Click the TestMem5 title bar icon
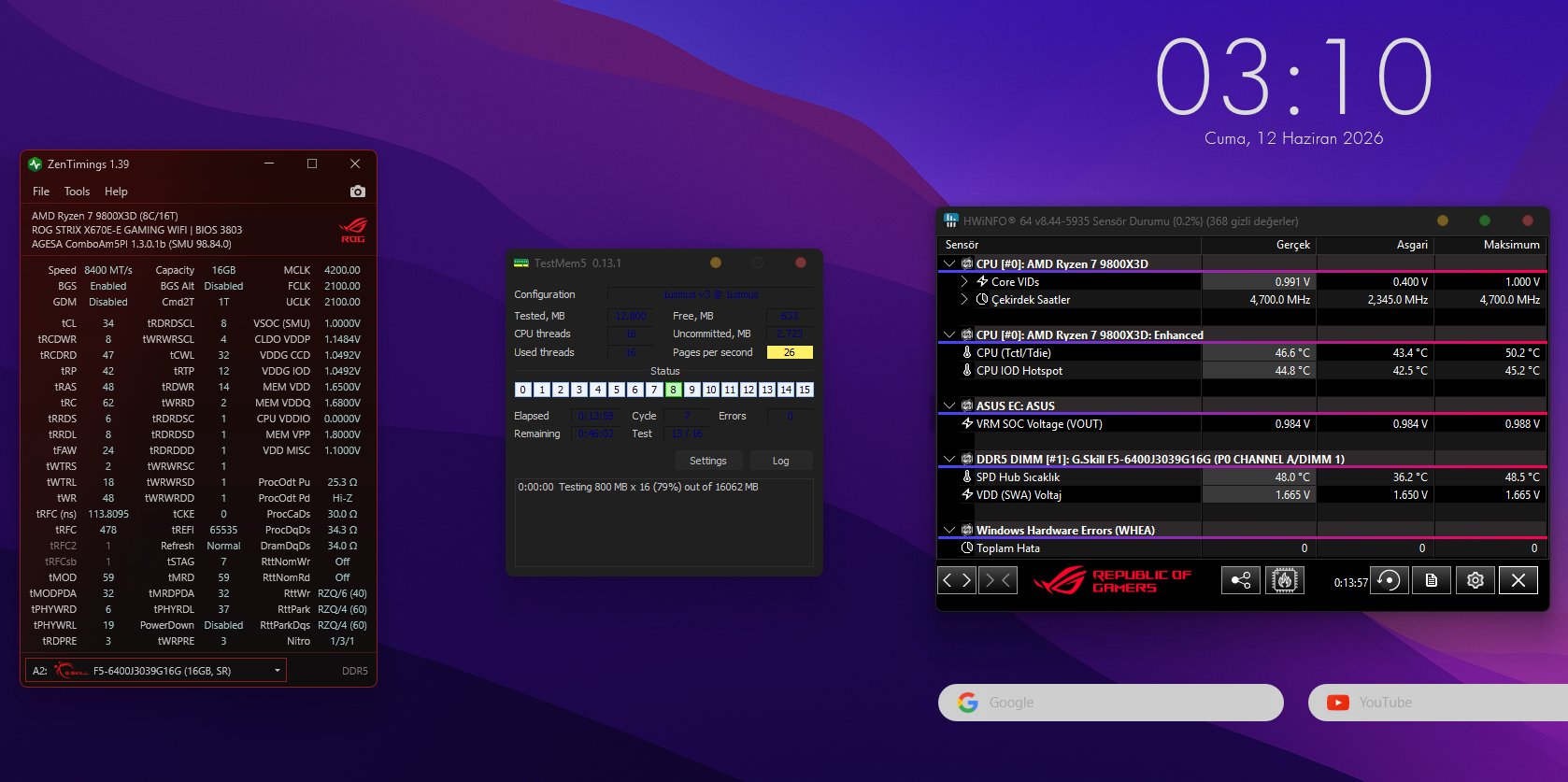 click(x=521, y=263)
